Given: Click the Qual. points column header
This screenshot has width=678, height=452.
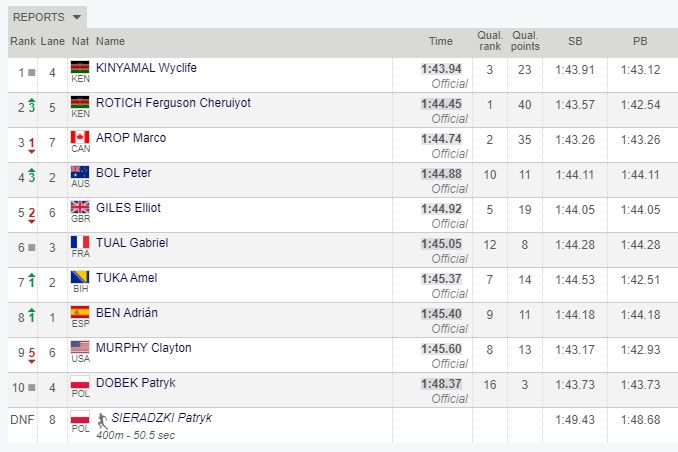Looking at the screenshot, I should [x=524, y=42].
